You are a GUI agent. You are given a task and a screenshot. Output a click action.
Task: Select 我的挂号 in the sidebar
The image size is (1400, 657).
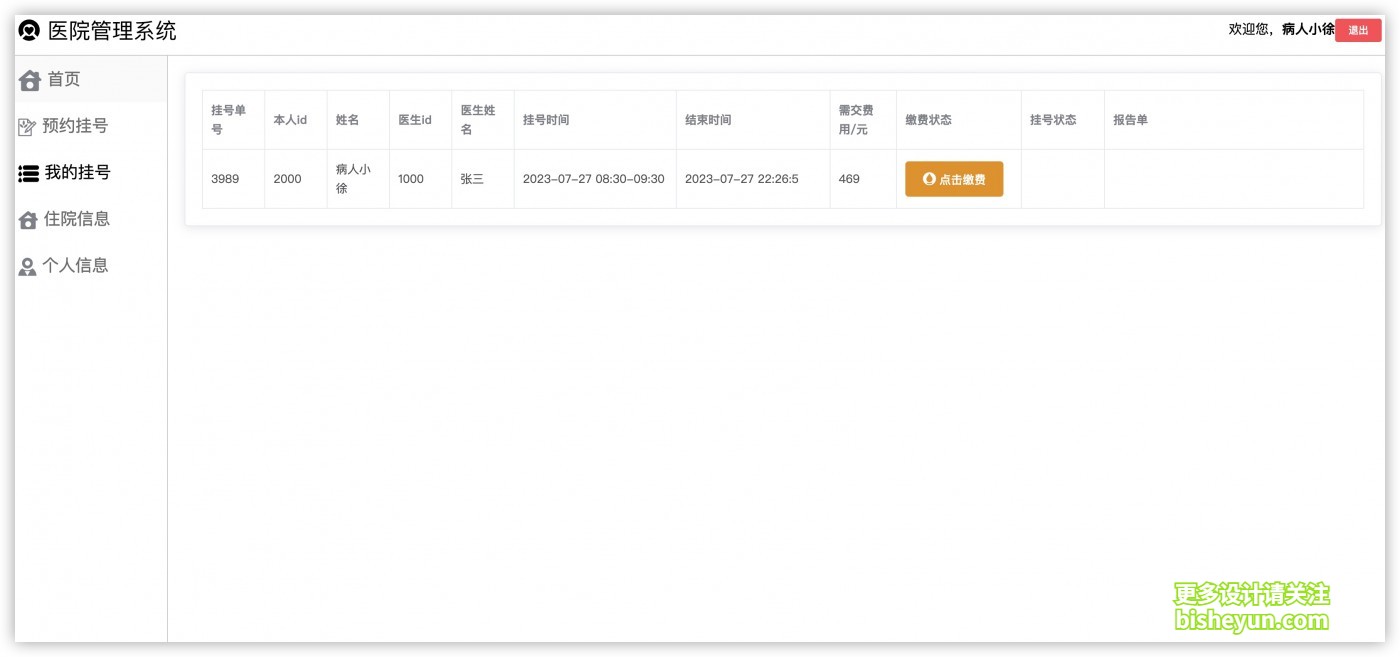[77, 172]
